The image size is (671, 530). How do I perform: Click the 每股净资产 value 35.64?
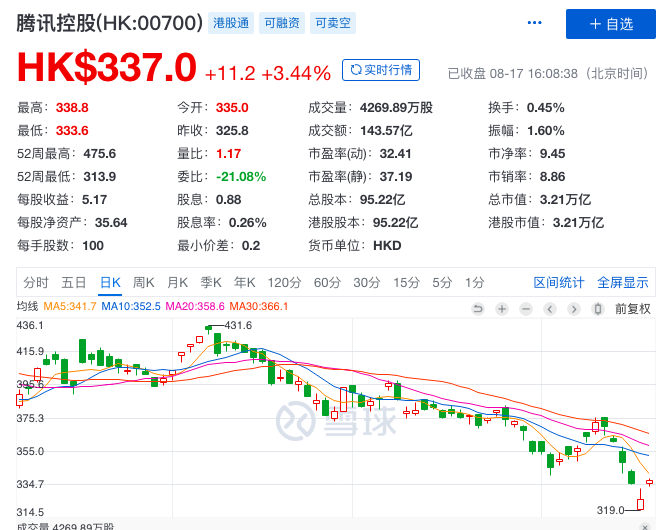pyautogui.click(x=111, y=223)
